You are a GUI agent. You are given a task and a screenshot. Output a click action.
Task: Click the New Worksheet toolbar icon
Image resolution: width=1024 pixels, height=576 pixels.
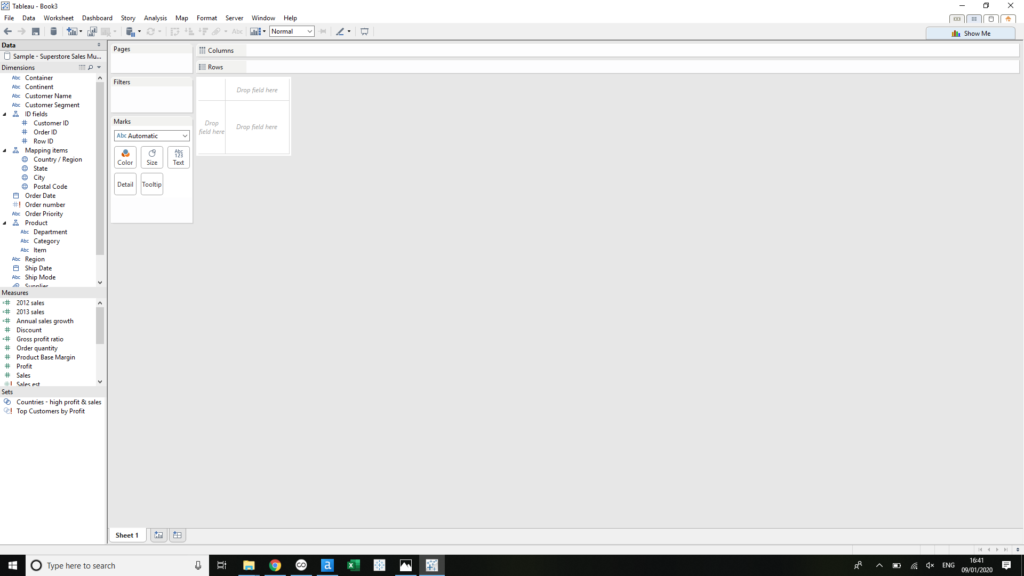pos(71,31)
